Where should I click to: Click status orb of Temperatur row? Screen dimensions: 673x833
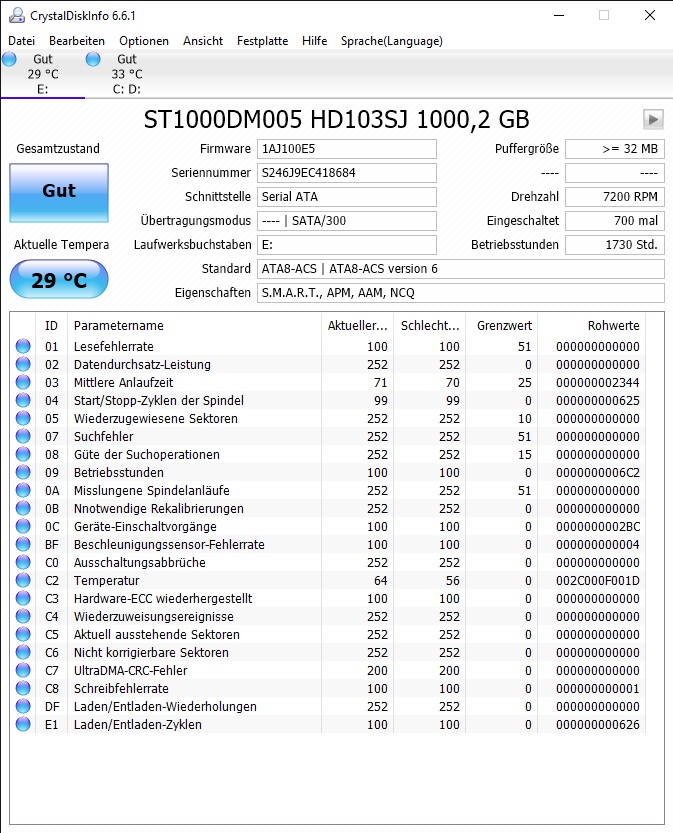(x=23, y=581)
